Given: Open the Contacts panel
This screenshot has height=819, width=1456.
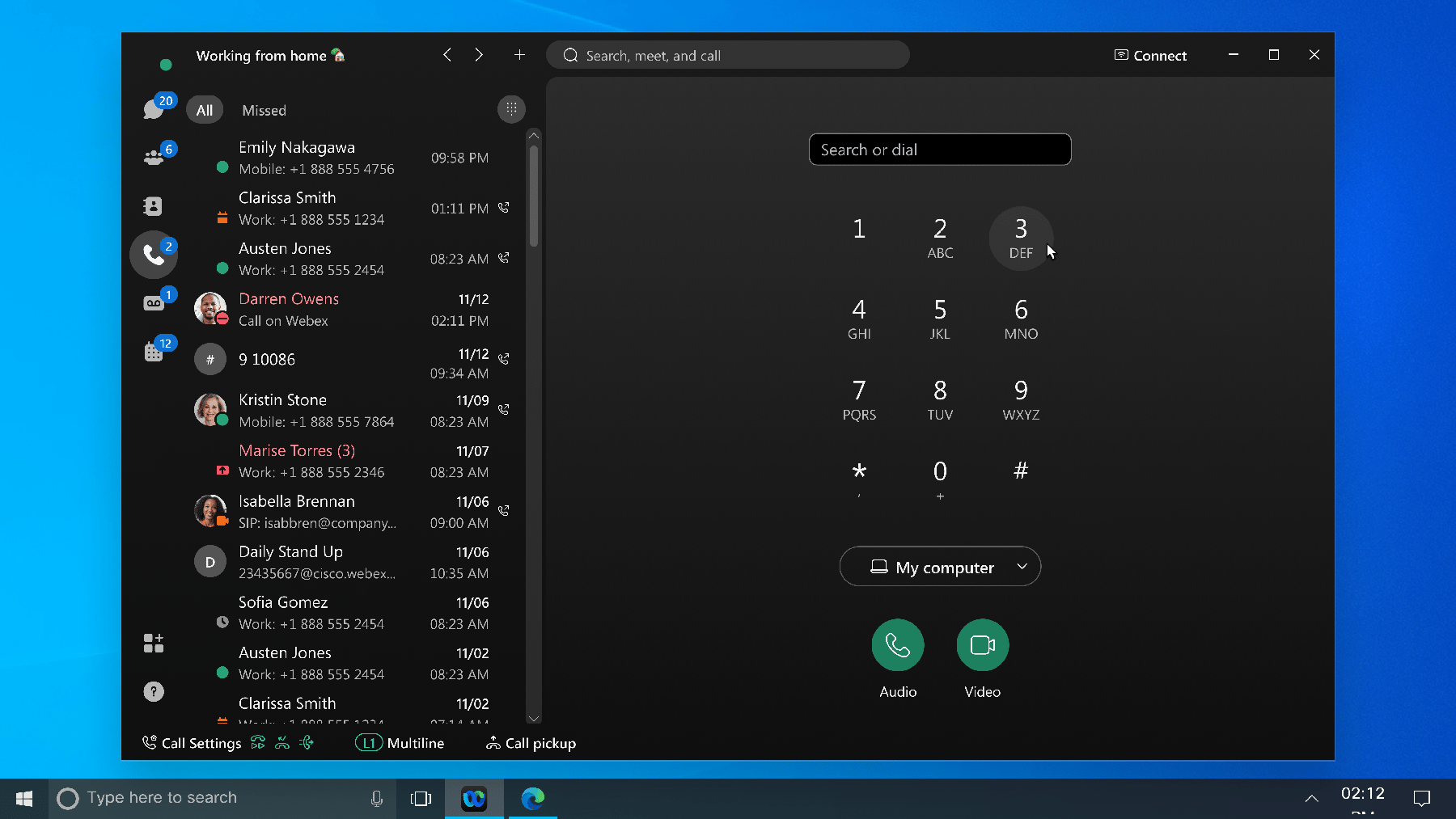Looking at the screenshot, I should pos(153,206).
